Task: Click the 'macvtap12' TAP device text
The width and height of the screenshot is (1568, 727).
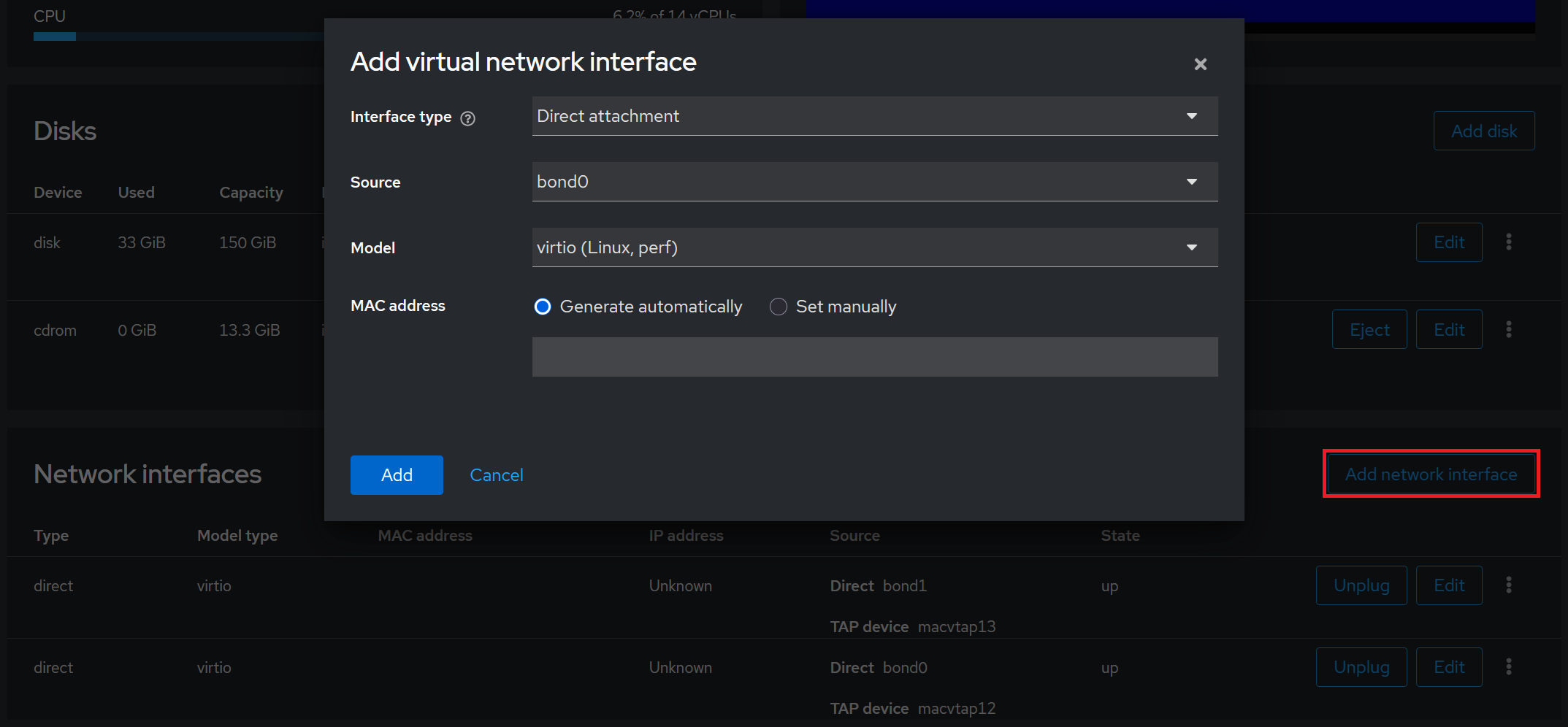Action: coord(957,709)
